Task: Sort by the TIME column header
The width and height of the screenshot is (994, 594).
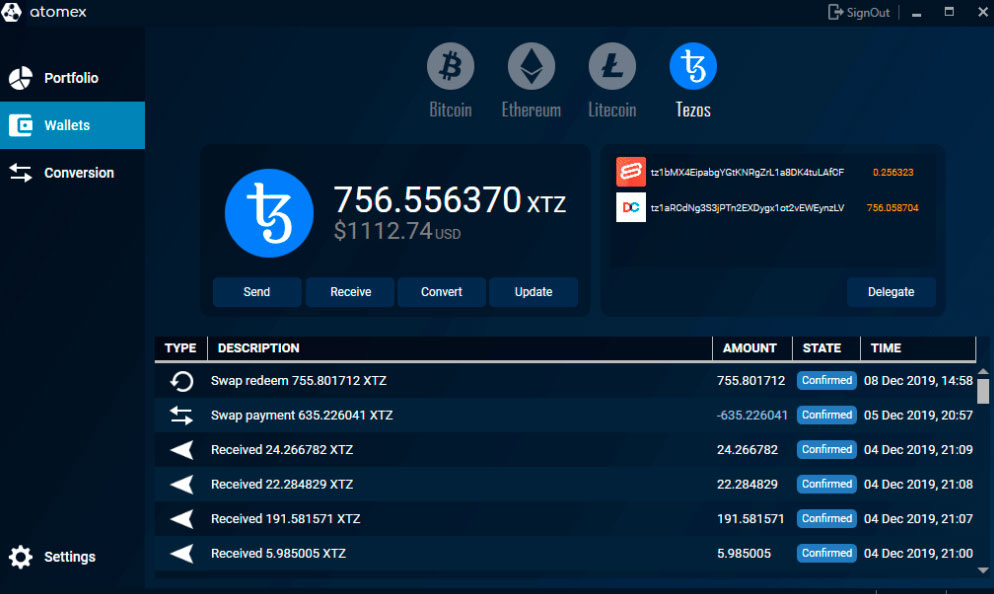Action: click(917, 348)
